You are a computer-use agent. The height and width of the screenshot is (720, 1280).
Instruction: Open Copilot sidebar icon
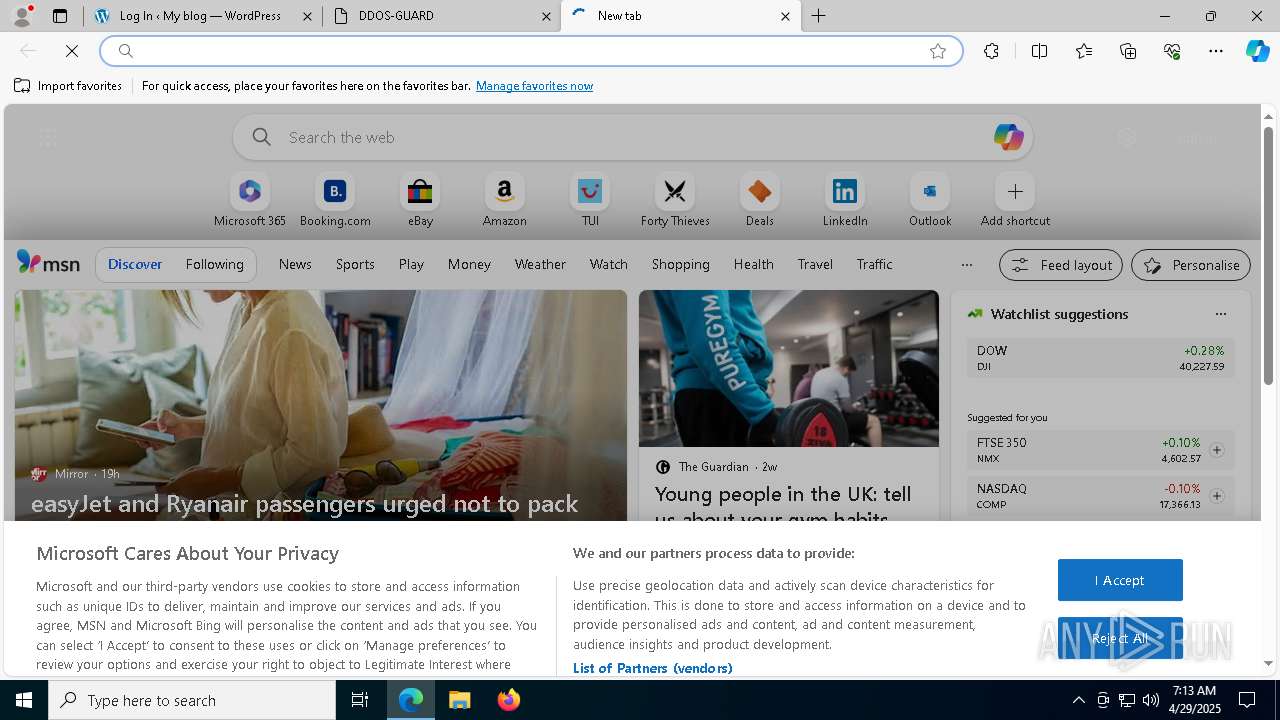1257,51
